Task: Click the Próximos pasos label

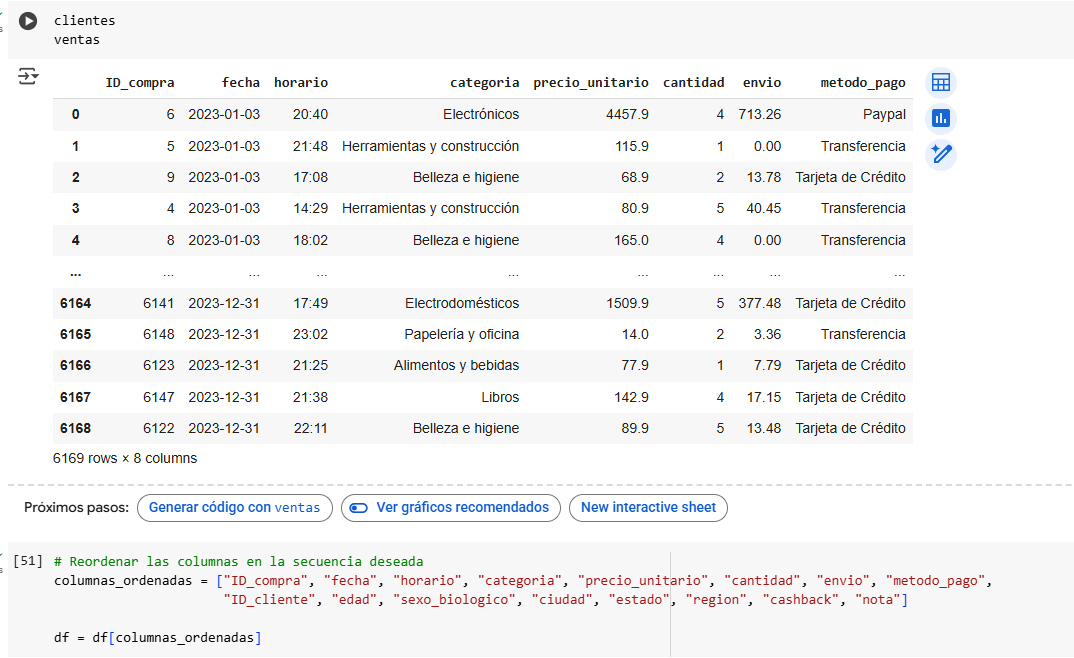Action: tap(76, 508)
